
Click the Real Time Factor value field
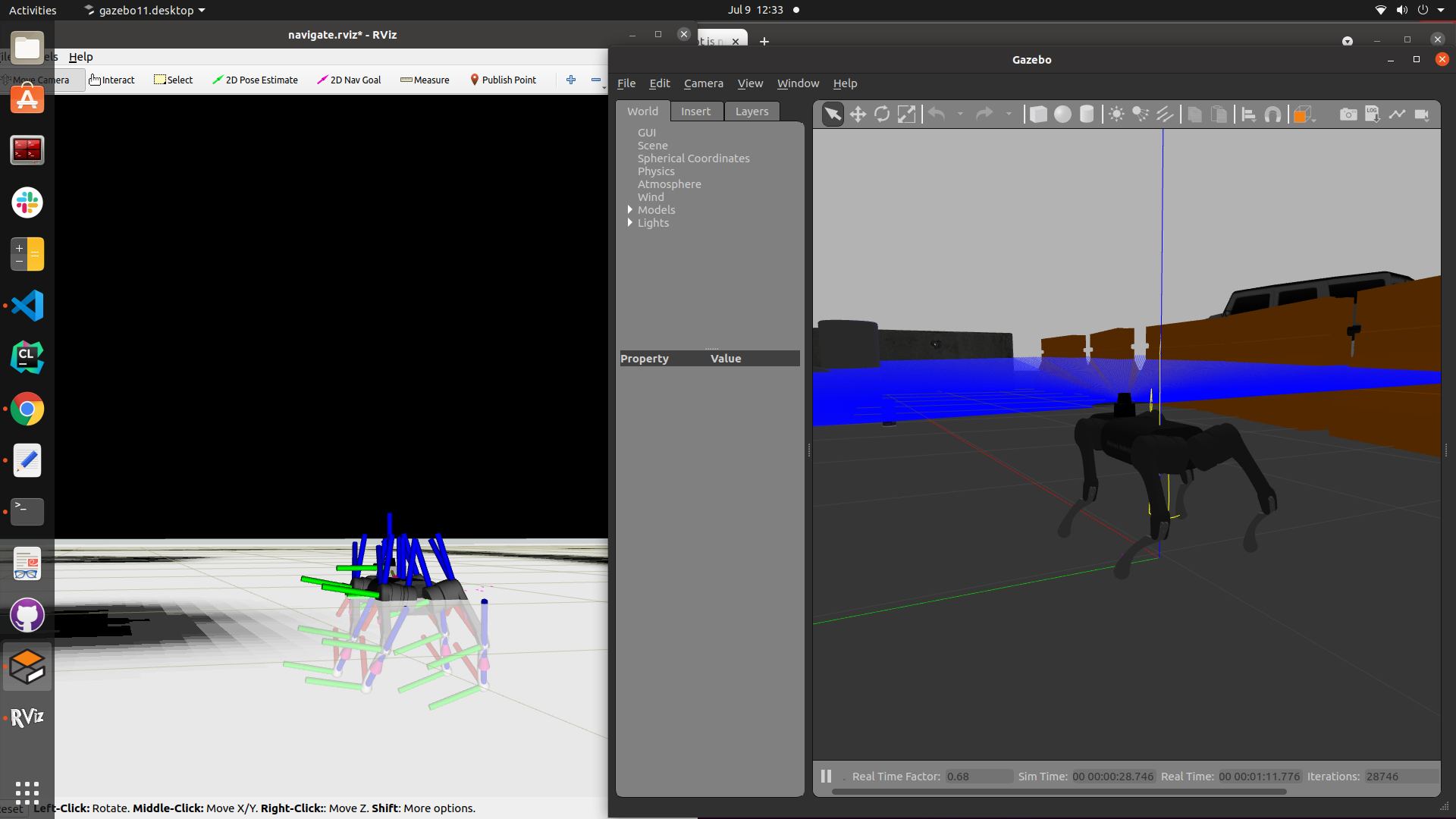click(978, 777)
